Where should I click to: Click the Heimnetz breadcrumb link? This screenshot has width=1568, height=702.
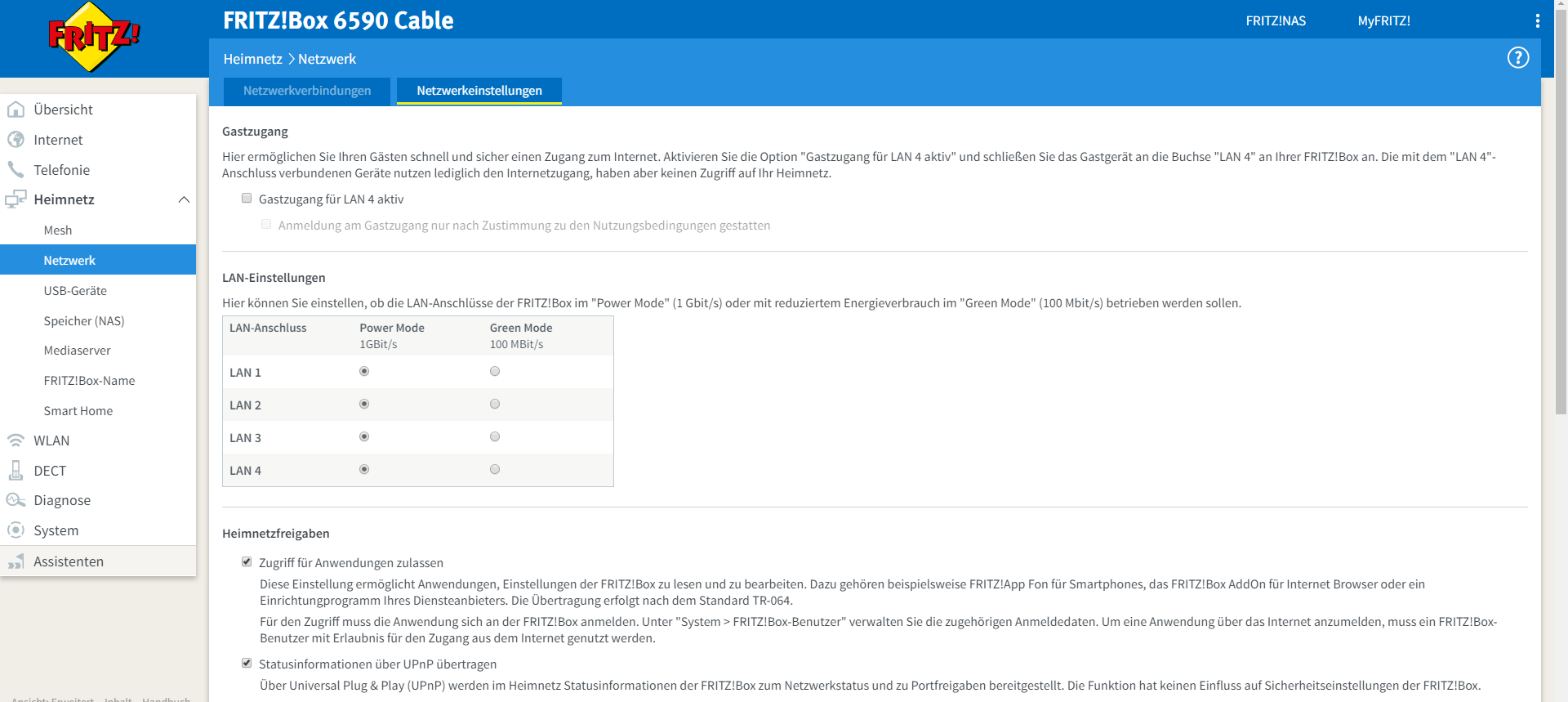252,59
